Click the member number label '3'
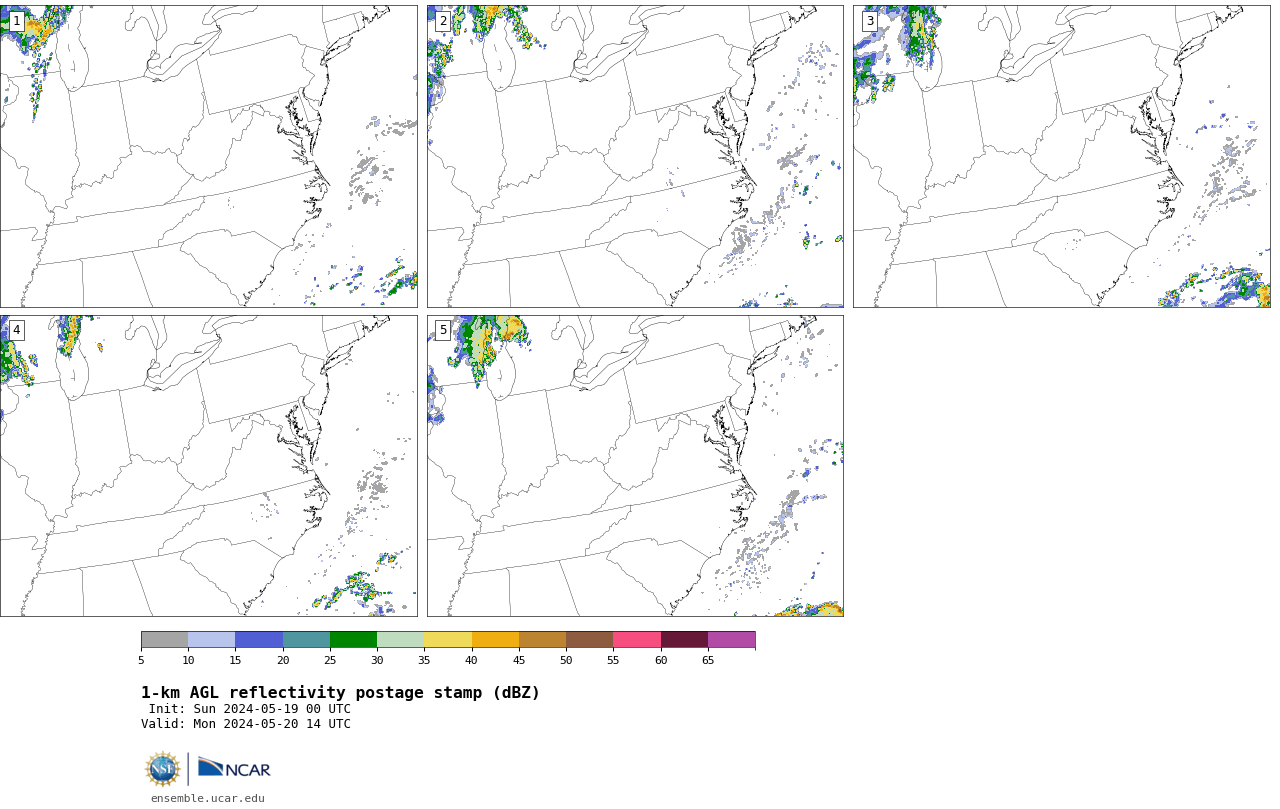 [869, 21]
